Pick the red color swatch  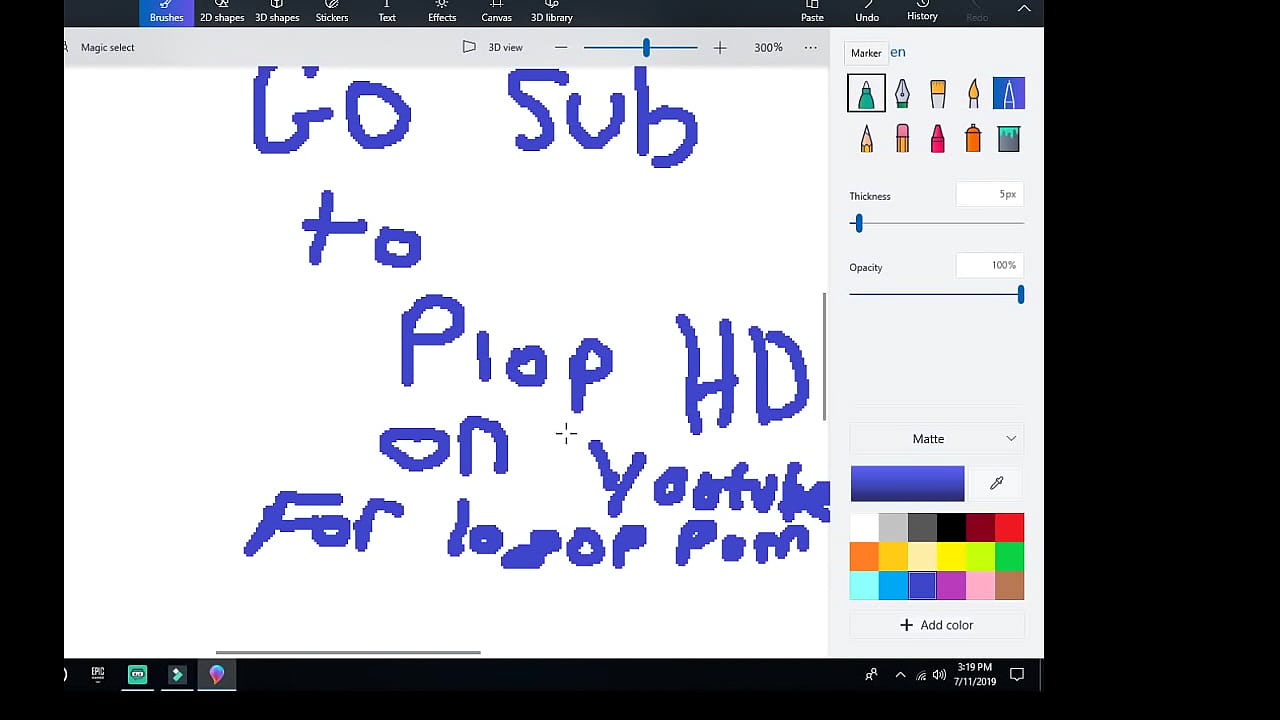pos(1009,527)
